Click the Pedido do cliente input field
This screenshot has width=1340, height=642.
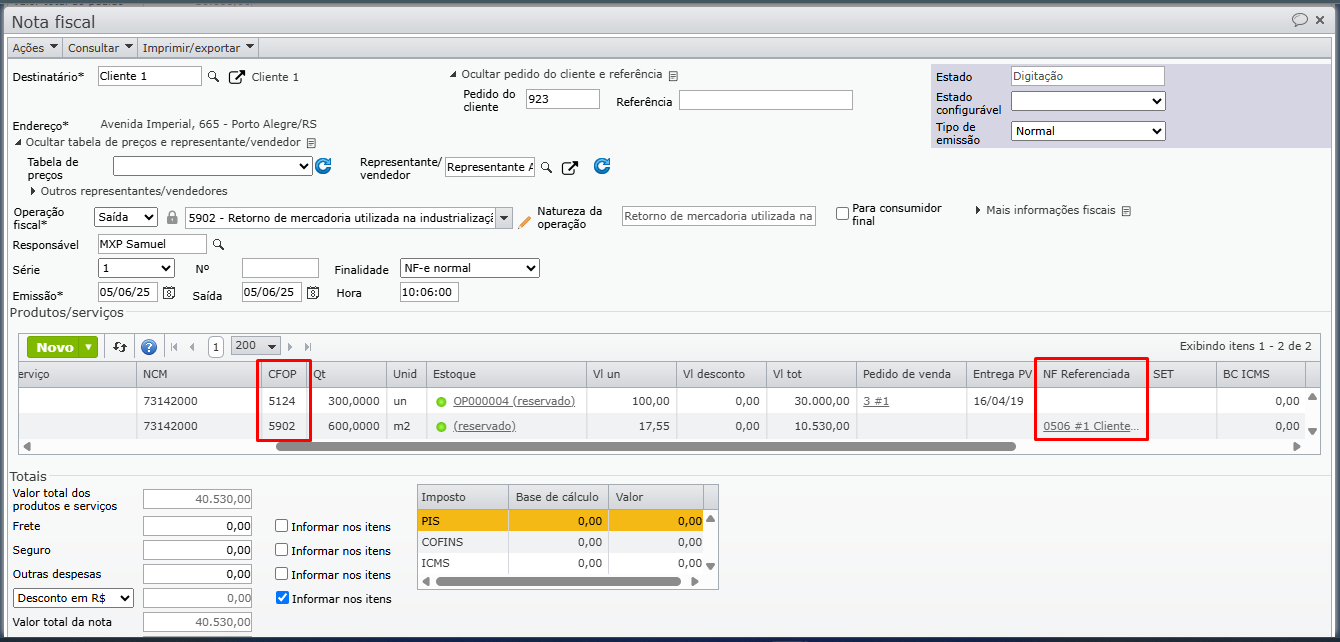click(x=562, y=99)
